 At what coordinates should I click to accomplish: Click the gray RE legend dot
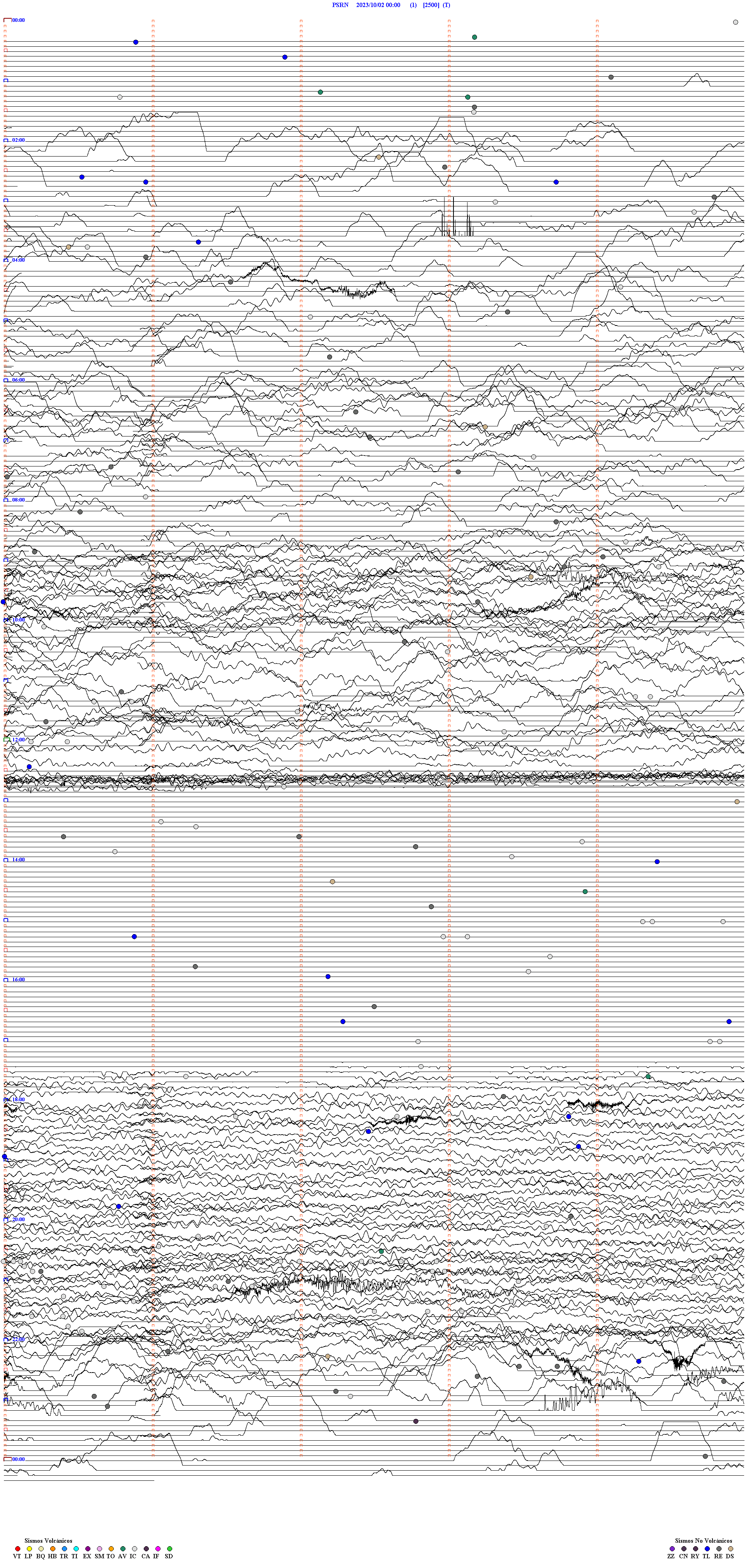[719, 1549]
